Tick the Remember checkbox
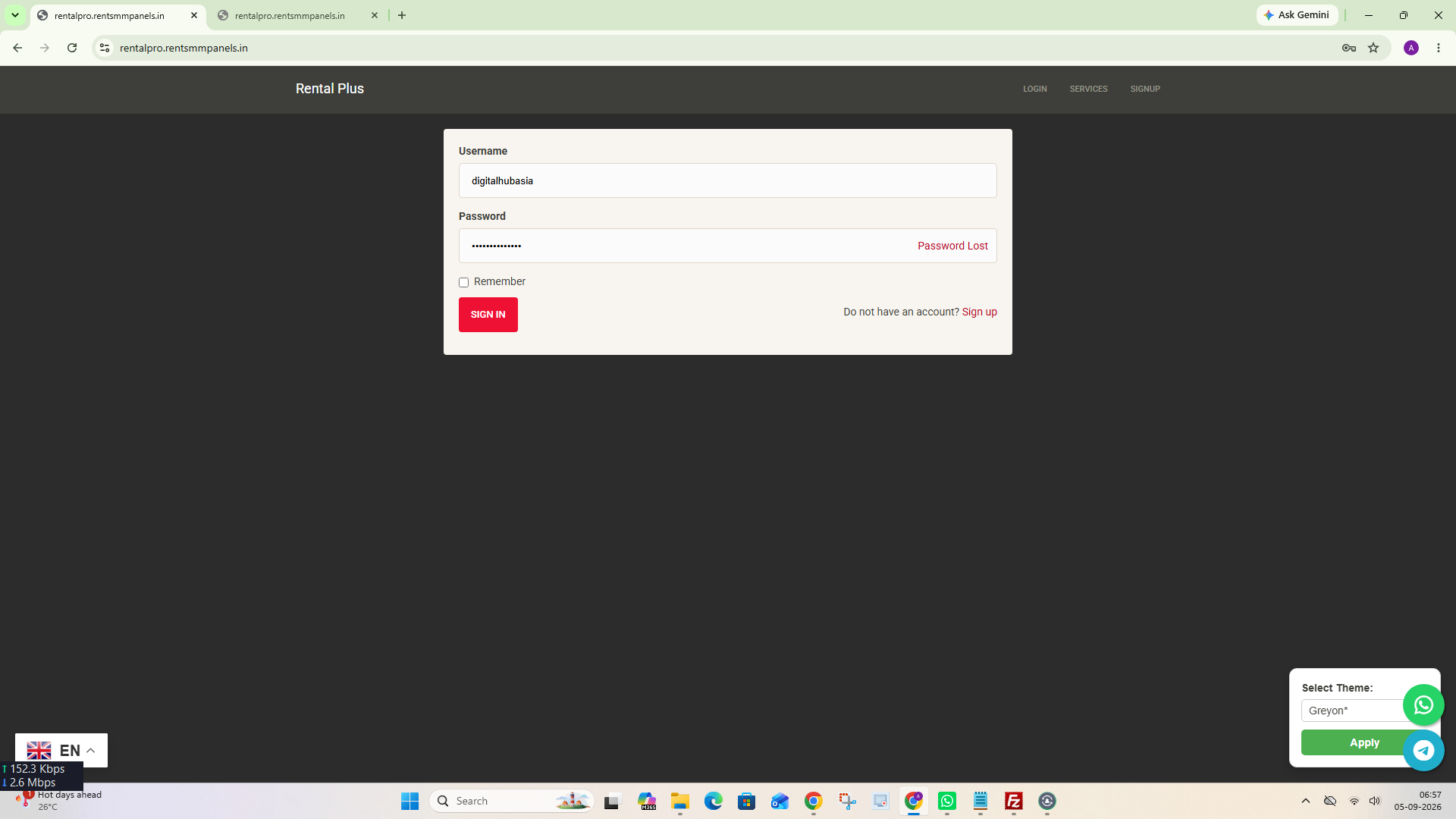This screenshot has width=1456, height=819. [x=463, y=282]
